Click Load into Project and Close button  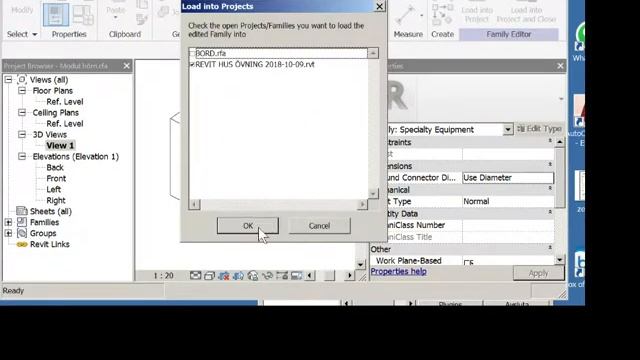pyautogui.click(x=526, y=14)
